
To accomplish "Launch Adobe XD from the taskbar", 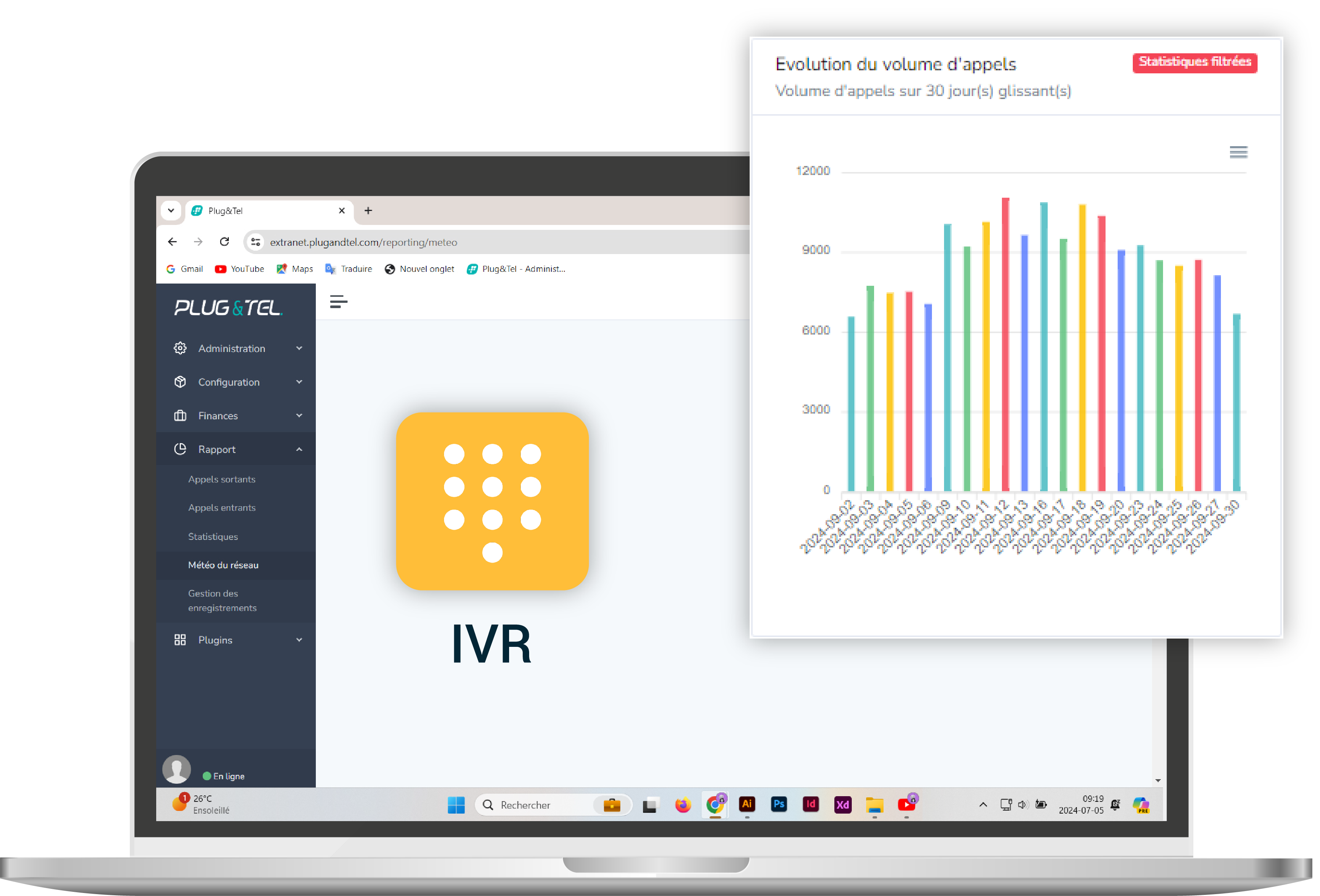I will (842, 805).
